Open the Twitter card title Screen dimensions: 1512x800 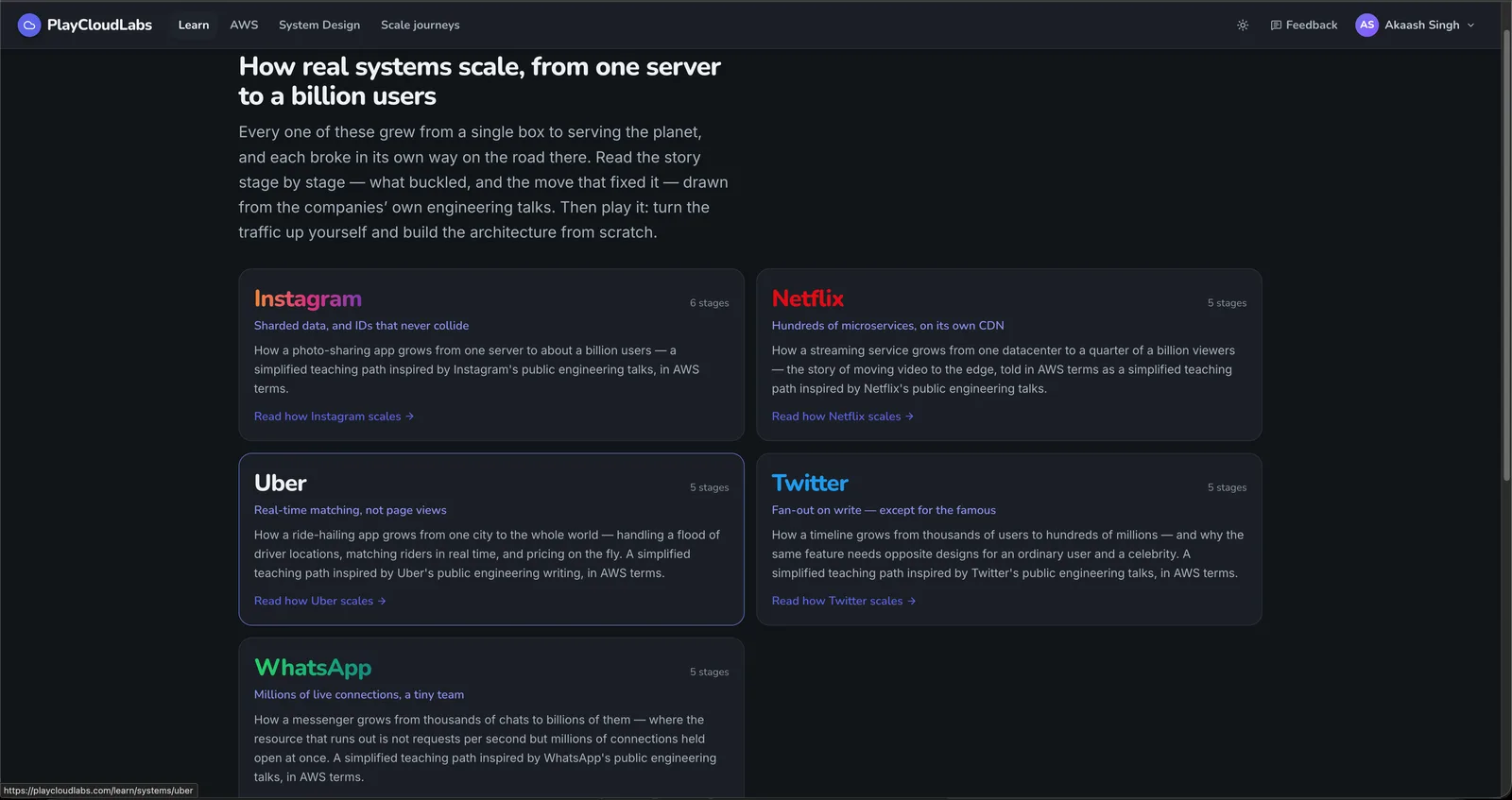click(810, 484)
